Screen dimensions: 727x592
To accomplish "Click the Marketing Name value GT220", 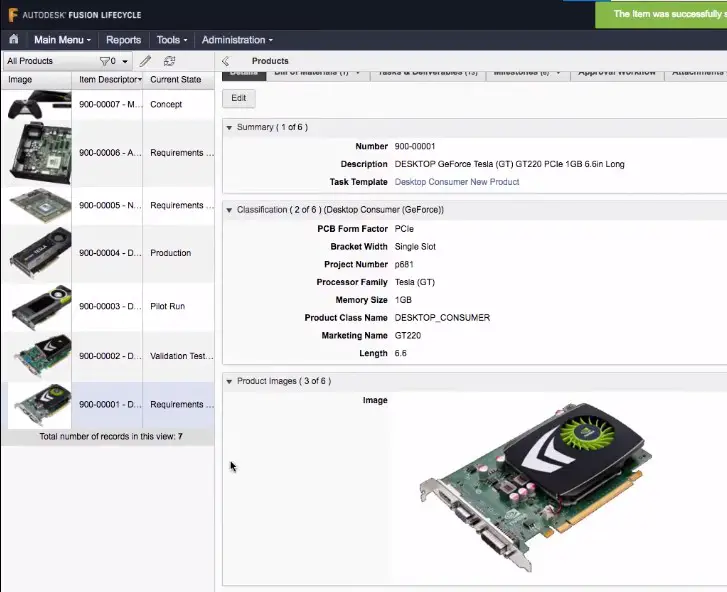I will point(408,336).
